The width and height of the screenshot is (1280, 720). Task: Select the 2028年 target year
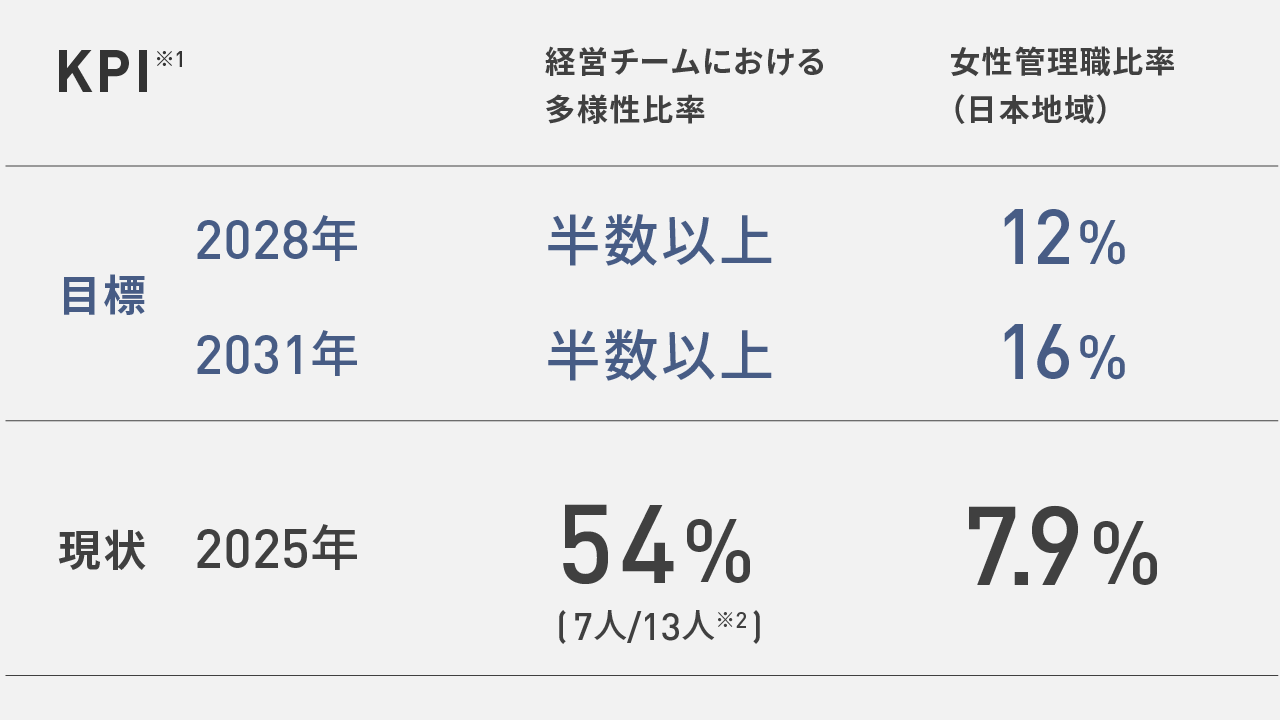tap(276, 241)
